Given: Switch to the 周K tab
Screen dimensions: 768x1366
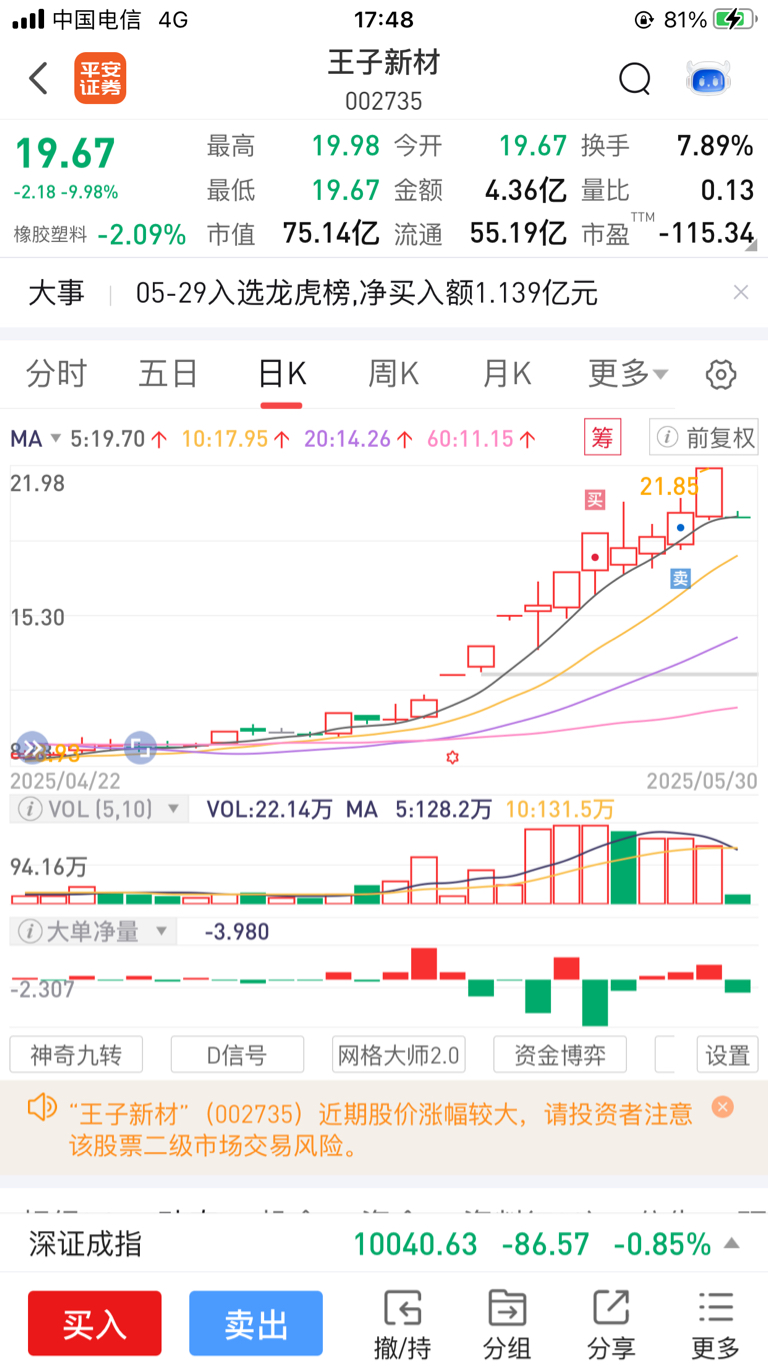Looking at the screenshot, I should click(x=394, y=374).
